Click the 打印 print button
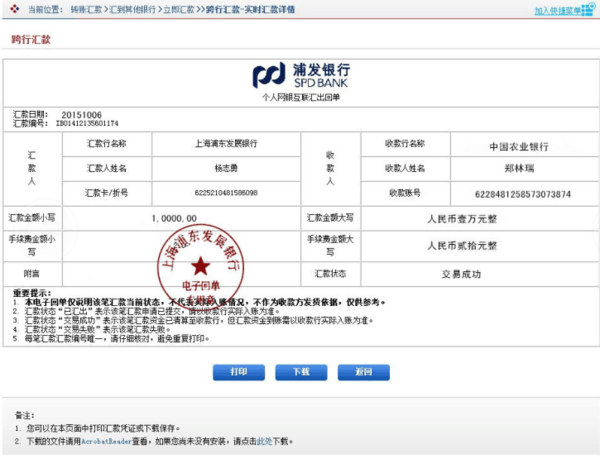Screen dimensions: 600x459 point(239,372)
